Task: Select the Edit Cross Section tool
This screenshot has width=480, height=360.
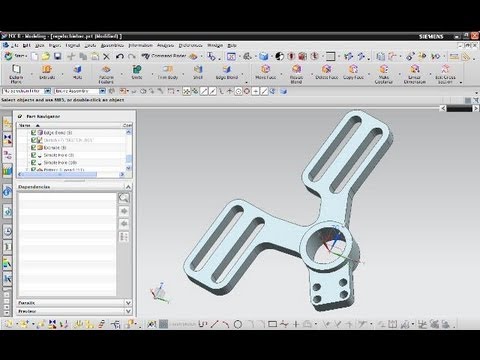Action: [445, 74]
